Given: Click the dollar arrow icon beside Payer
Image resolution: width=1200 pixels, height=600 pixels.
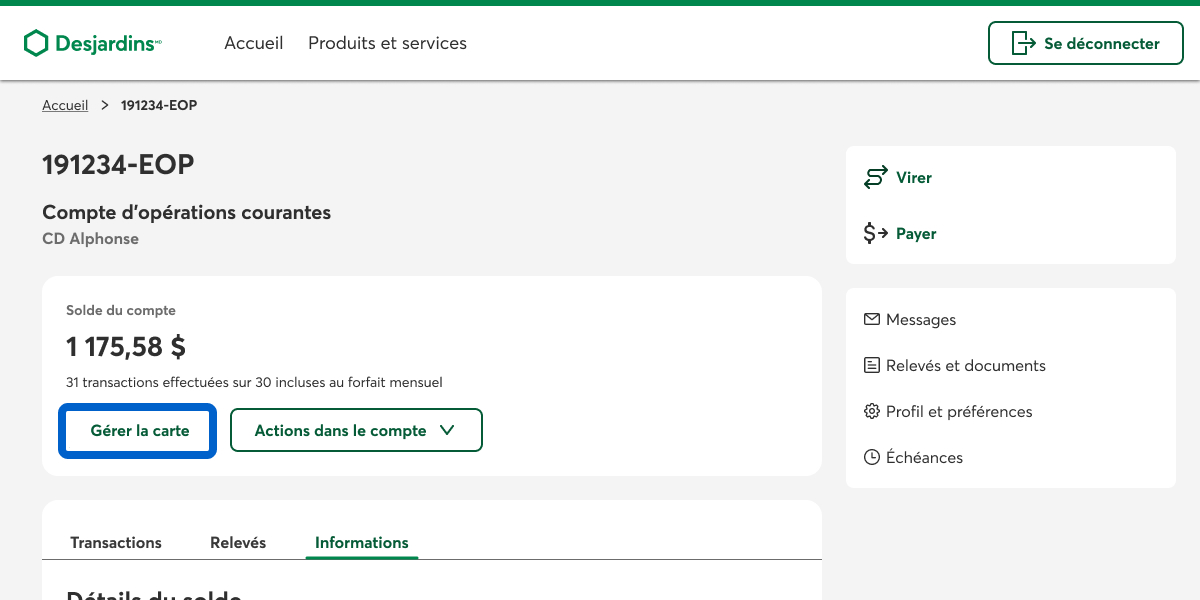Looking at the screenshot, I should pyautogui.click(x=876, y=234).
